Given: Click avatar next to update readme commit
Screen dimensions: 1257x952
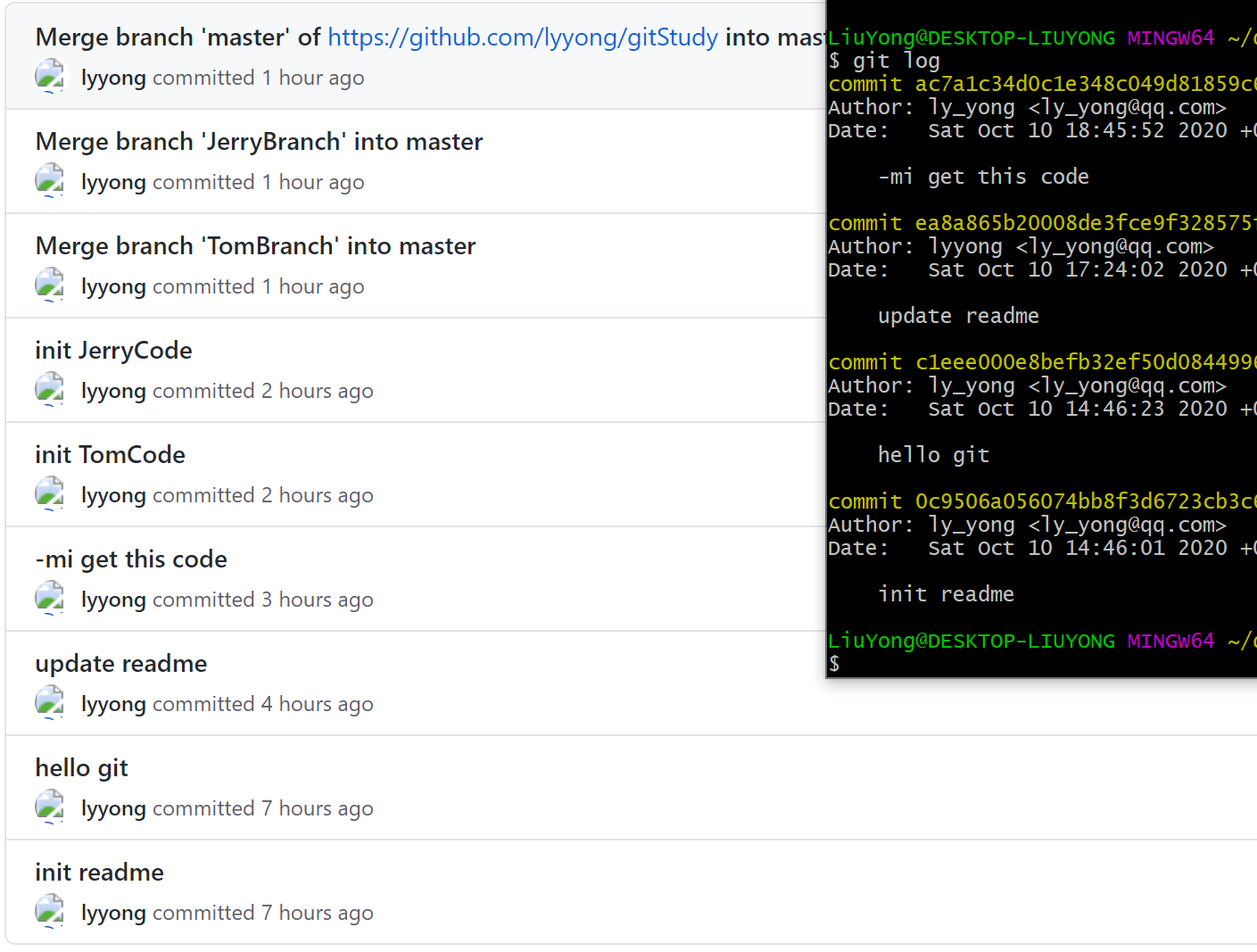Looking at the screenshot, I should (x=50, y=703).
